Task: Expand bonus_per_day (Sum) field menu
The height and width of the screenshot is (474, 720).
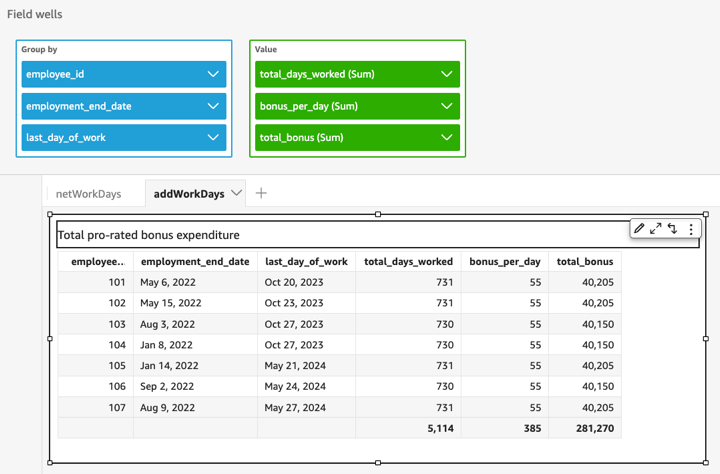Action: pyautogui.click(x=446, y=106)
